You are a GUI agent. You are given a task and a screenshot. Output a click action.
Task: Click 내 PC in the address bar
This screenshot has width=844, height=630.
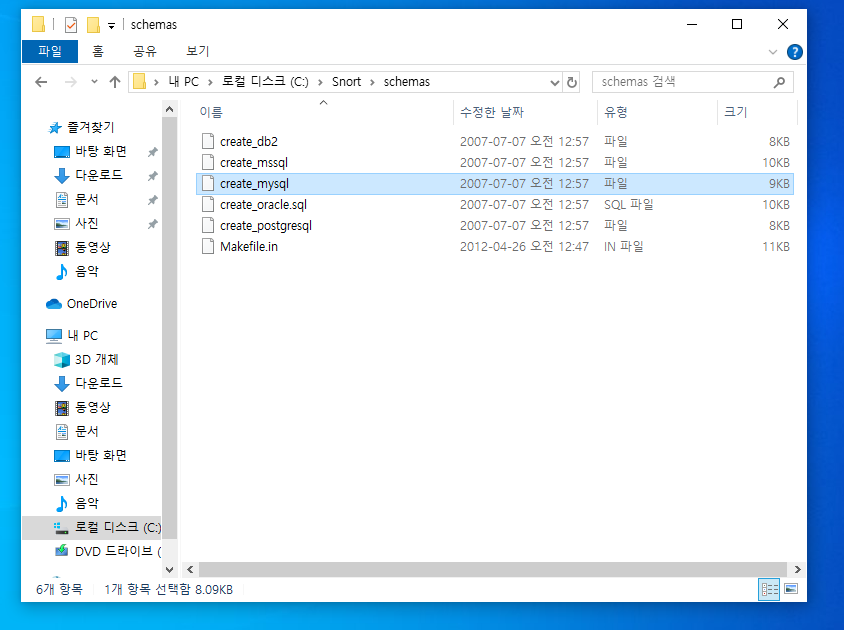coord(184,82)
